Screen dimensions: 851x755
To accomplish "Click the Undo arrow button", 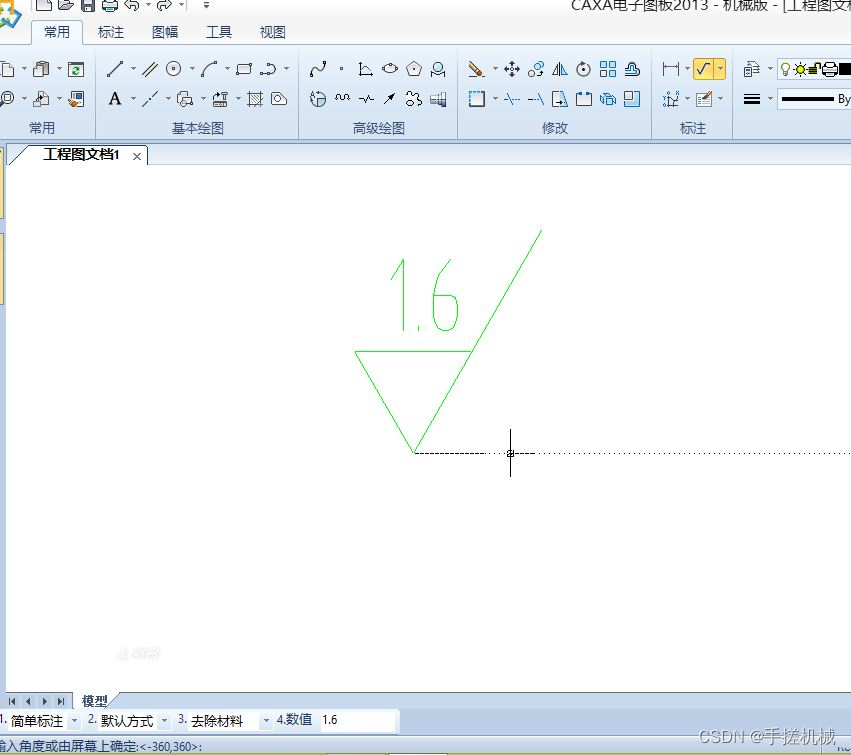I will pyautogui.click(x=132, y=5).
